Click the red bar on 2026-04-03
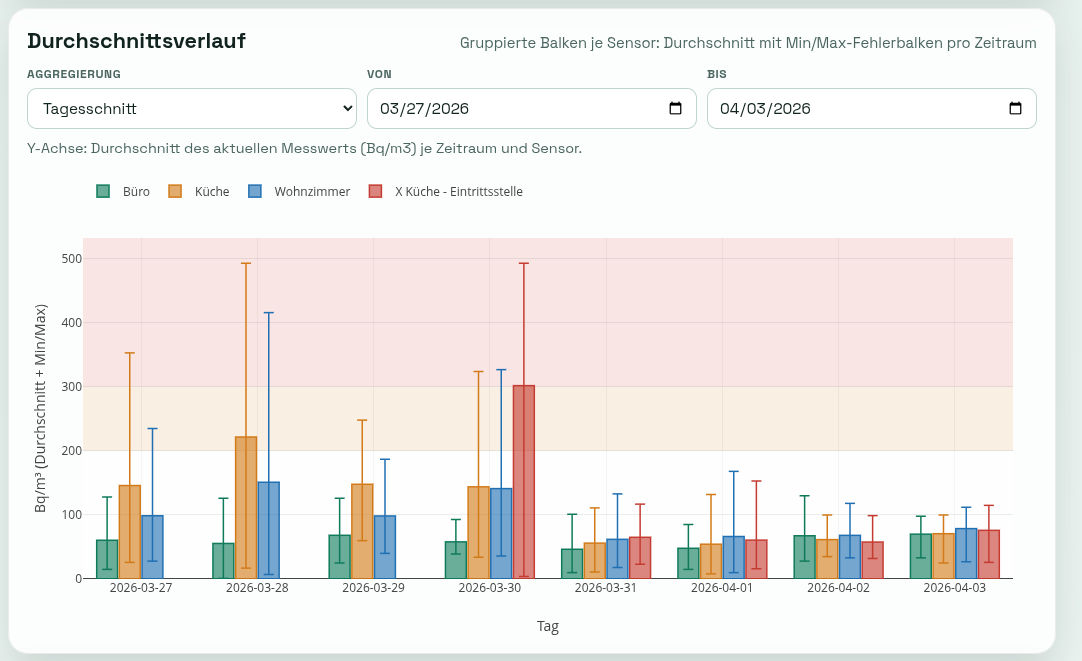Viewport: 1082px width, 661px height. click(989, 554)
